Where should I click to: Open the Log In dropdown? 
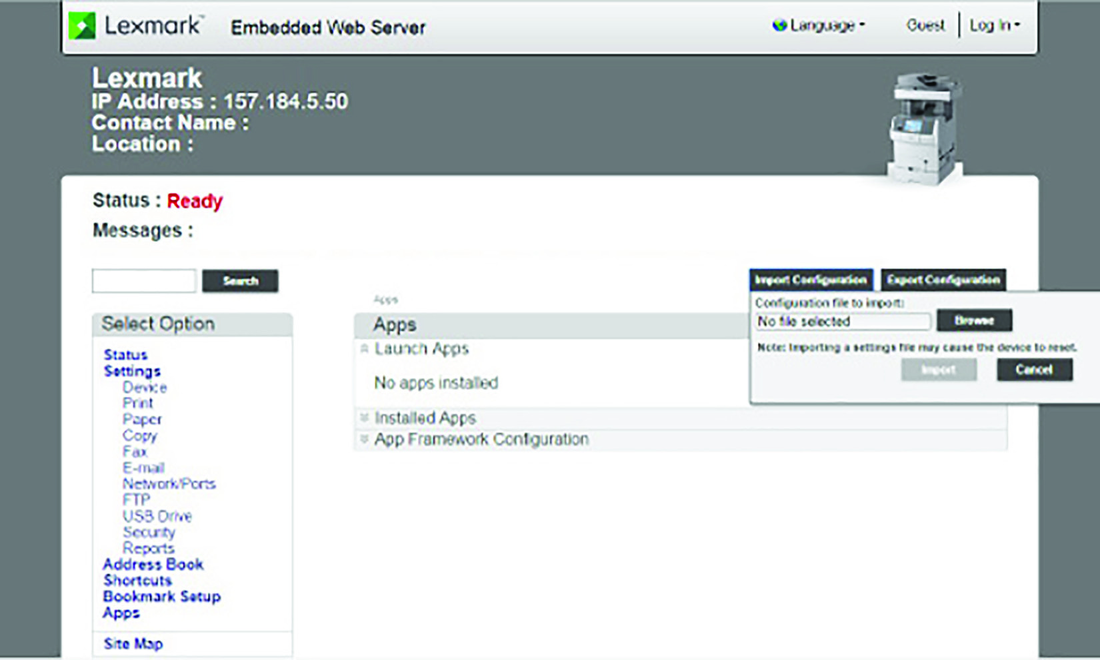995,25
